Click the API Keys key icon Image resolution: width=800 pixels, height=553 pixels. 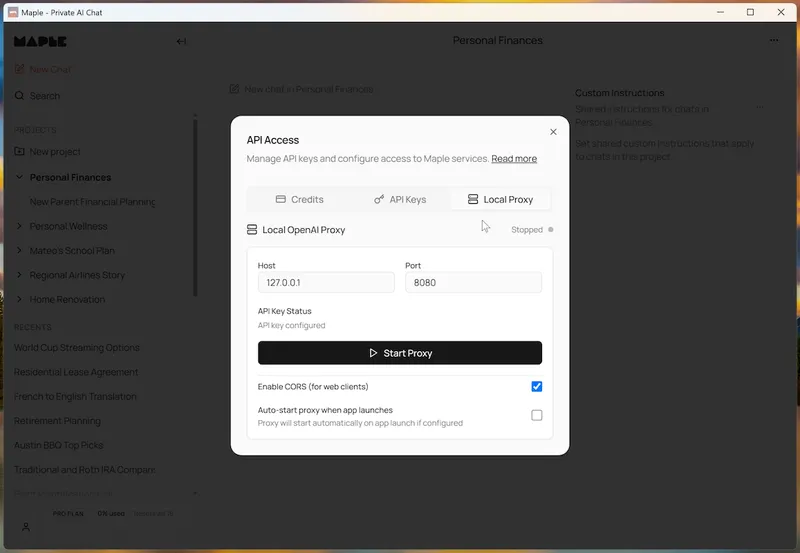[379, 199]
